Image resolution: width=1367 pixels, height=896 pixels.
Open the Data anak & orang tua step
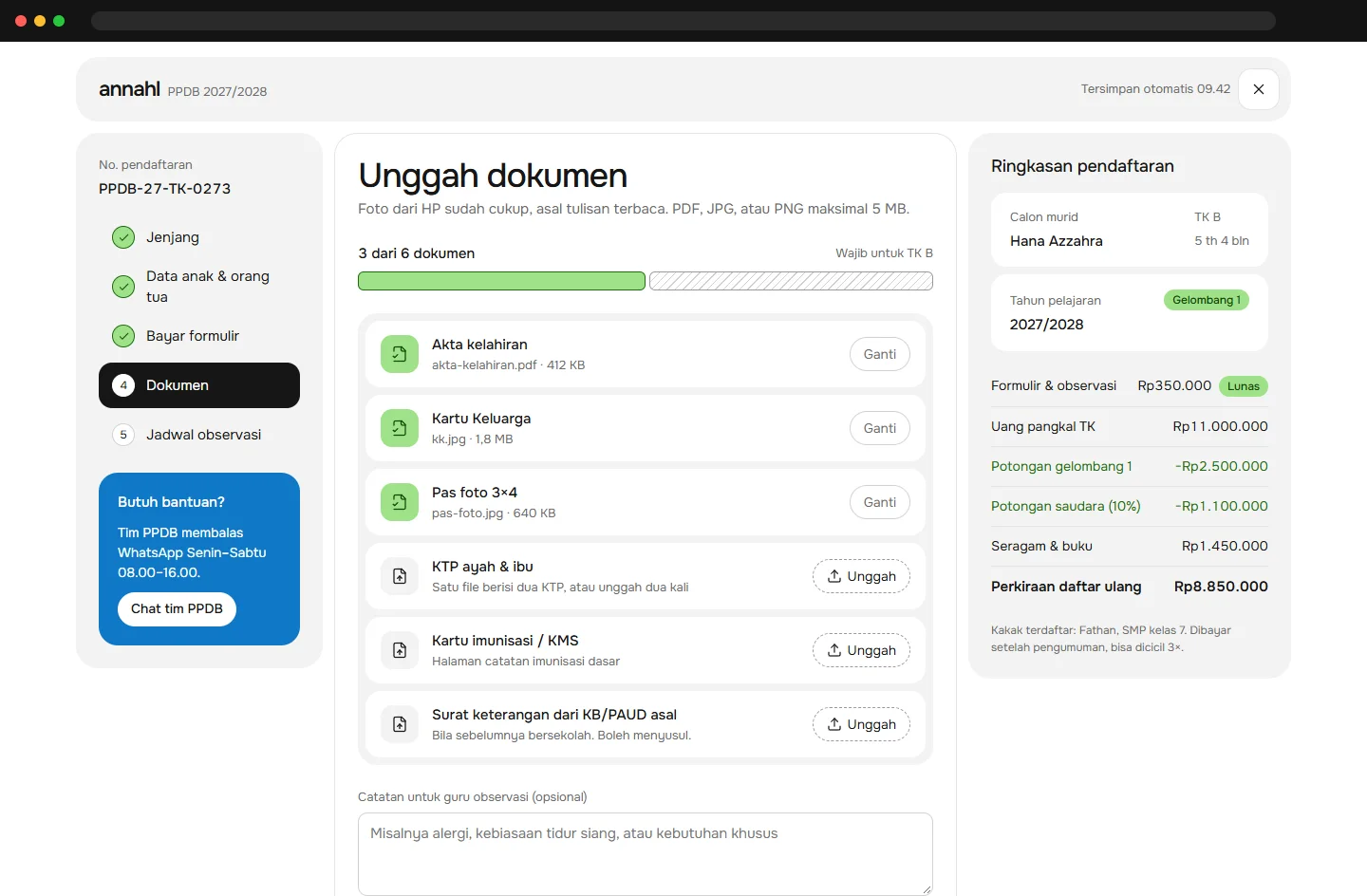coord(199,287)
